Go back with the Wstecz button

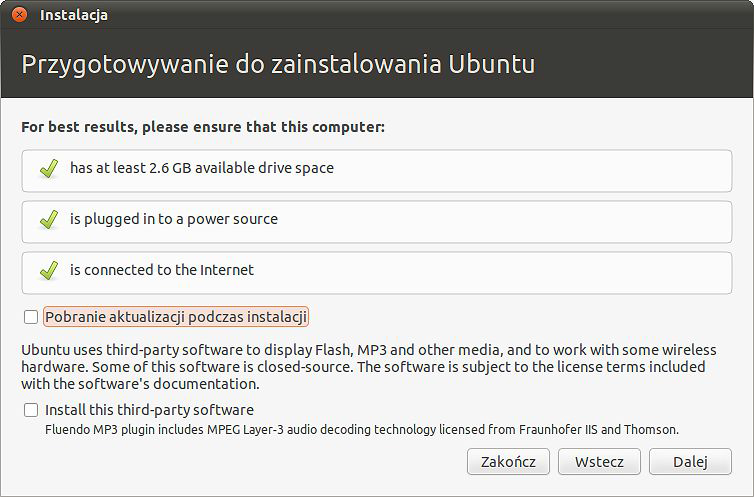pos(599,462)
